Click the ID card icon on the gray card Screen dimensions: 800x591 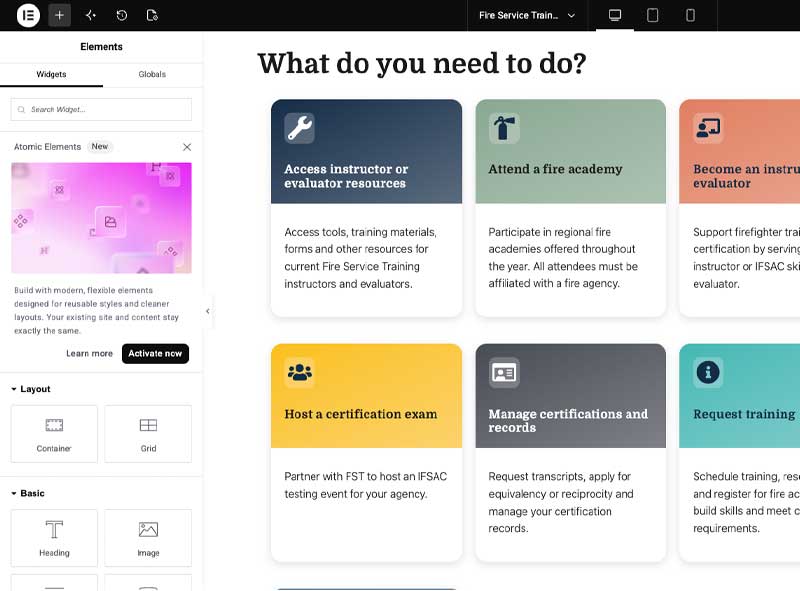click(504, 373)
